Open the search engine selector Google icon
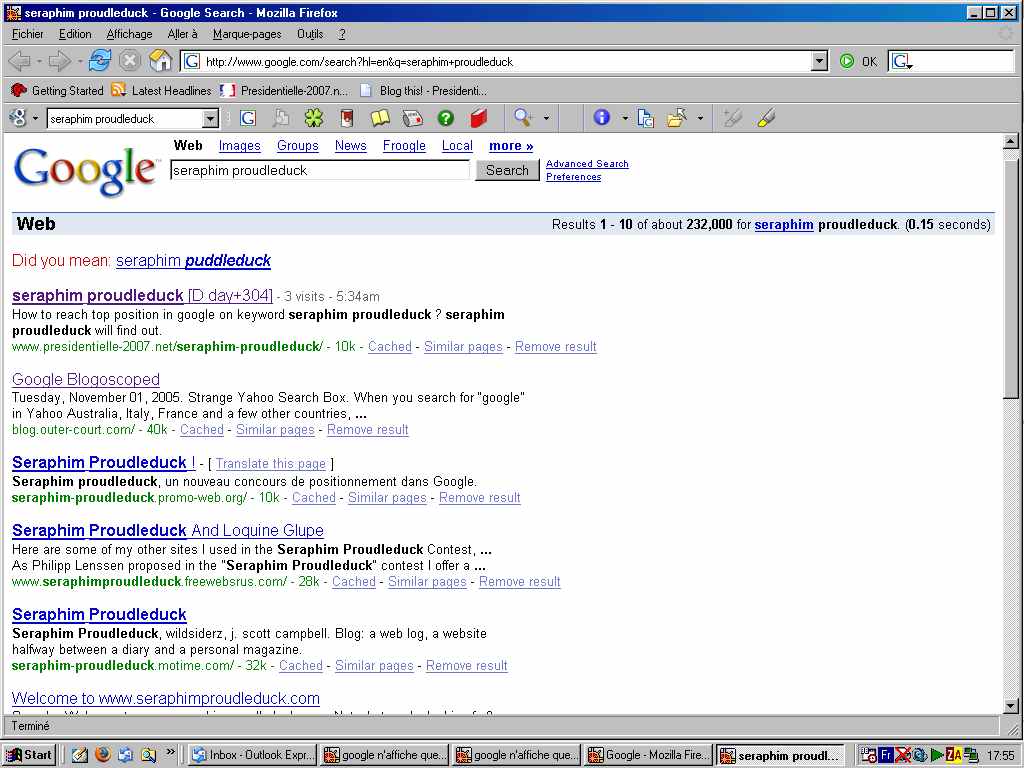Viewport: 1024px width, 768px height. pos(902,61)
